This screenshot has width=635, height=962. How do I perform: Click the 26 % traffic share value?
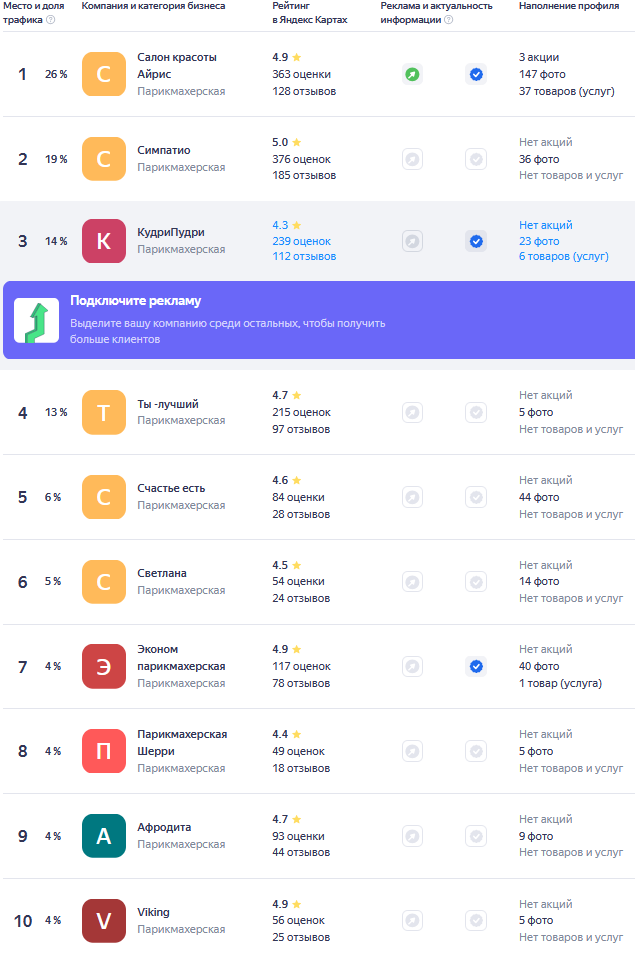click(56, 74)
